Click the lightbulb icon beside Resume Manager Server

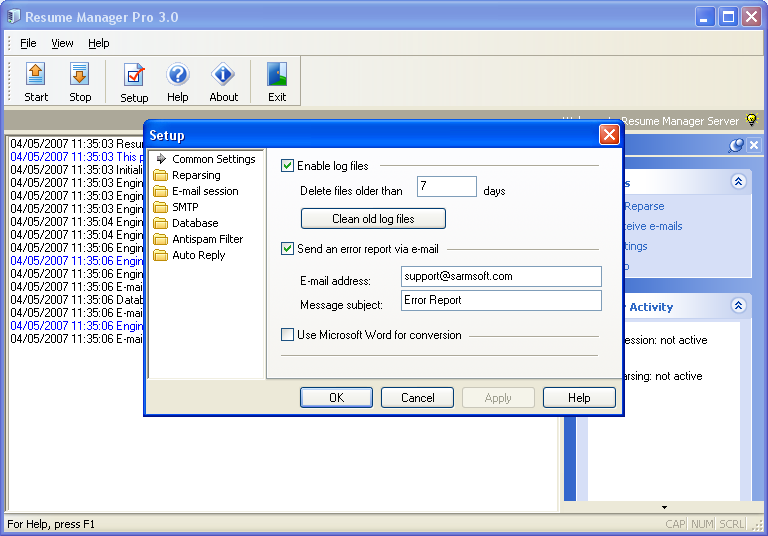coord(751,120)
